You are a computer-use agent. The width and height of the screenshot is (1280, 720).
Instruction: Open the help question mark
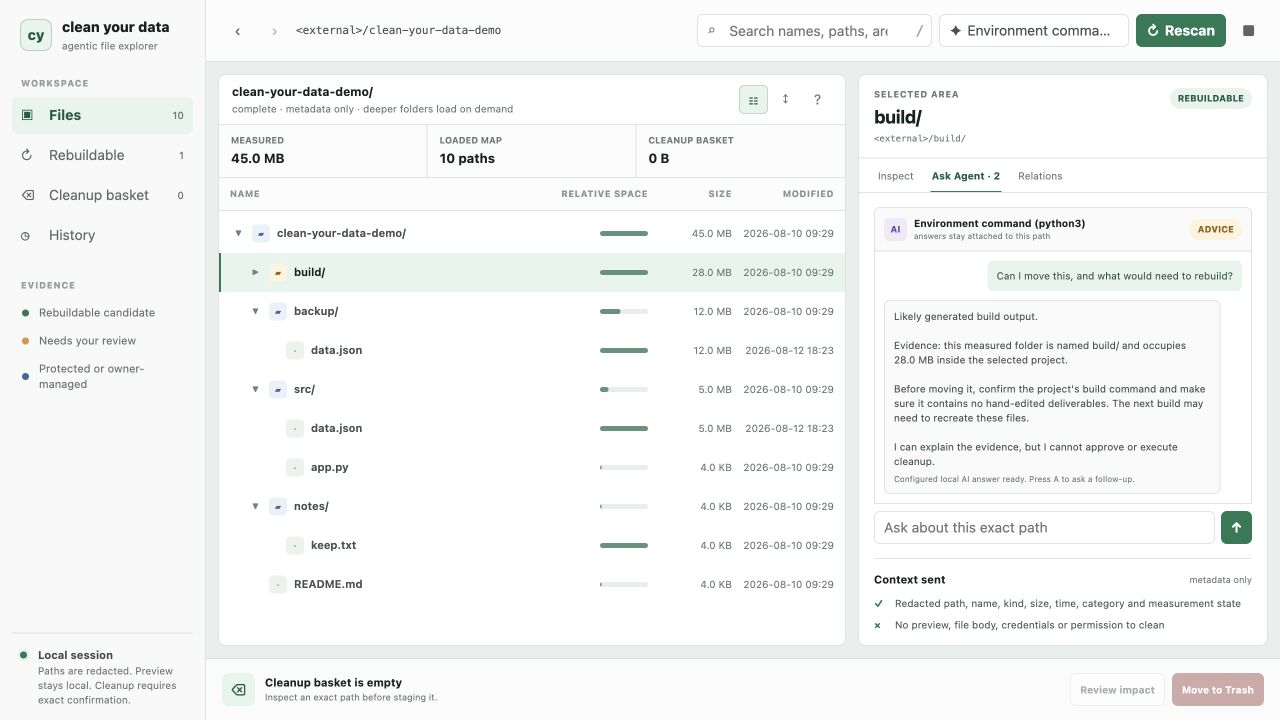[817, 99]
